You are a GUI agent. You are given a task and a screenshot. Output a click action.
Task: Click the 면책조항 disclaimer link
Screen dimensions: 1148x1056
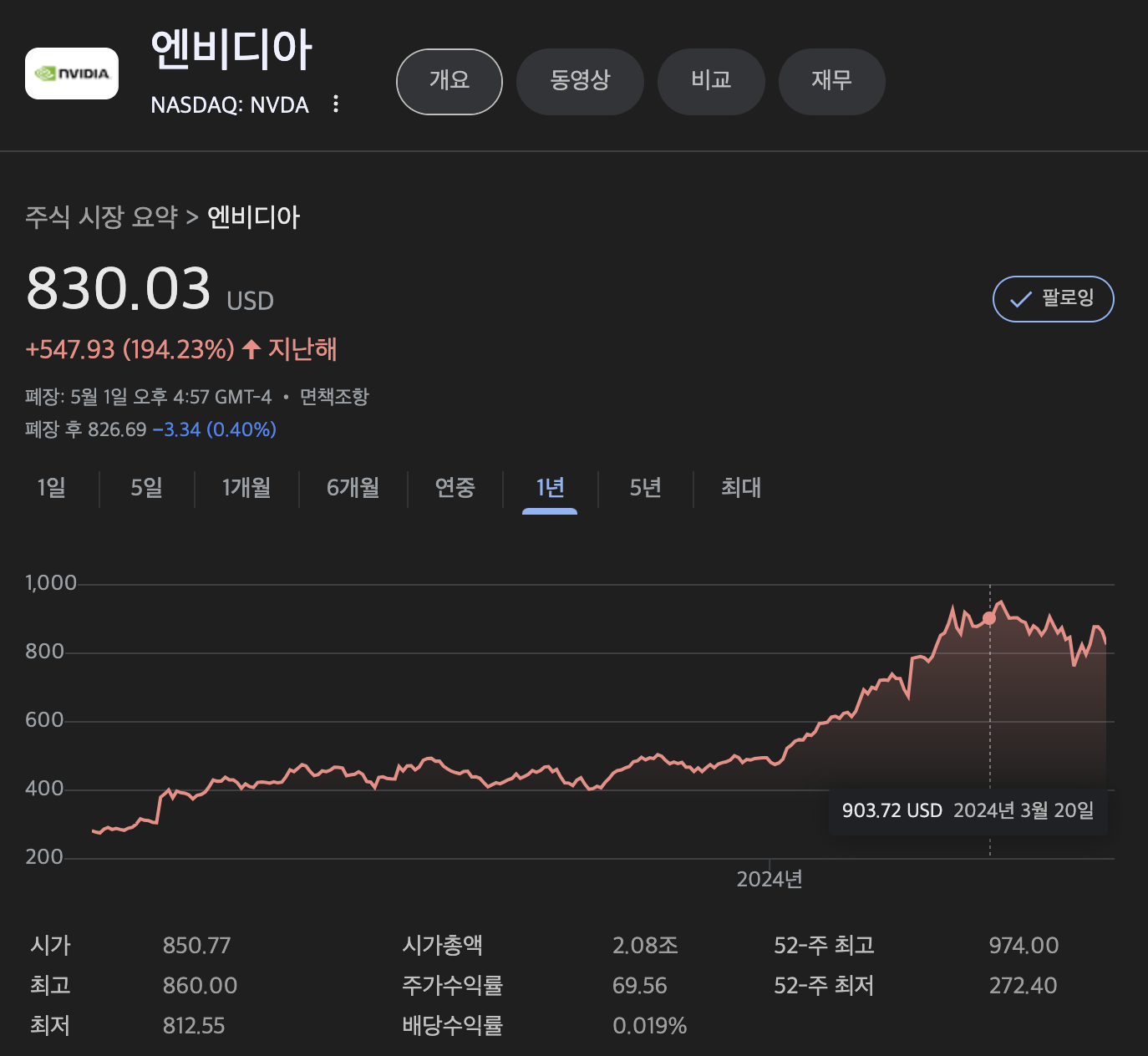point(334,397)
